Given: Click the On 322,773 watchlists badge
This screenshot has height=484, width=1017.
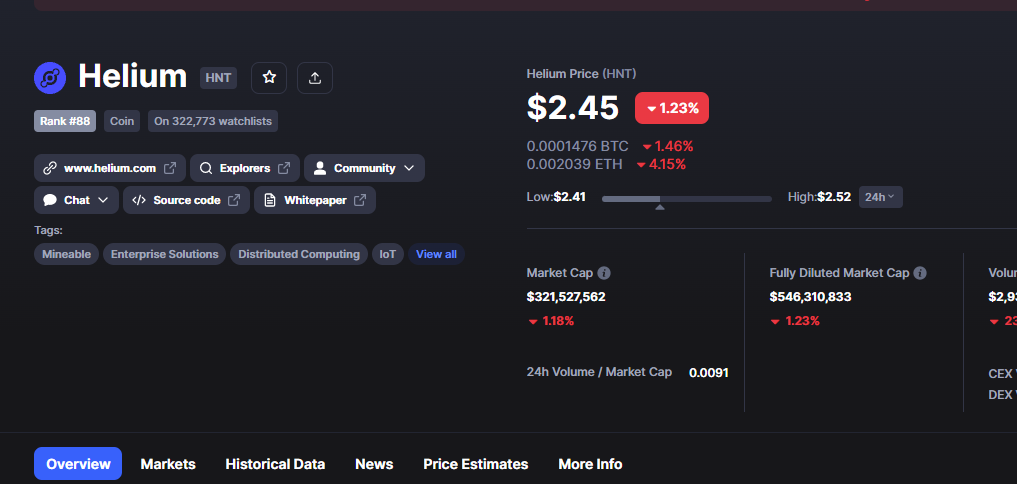Looking at the screenshot, I should pos(213,121).
